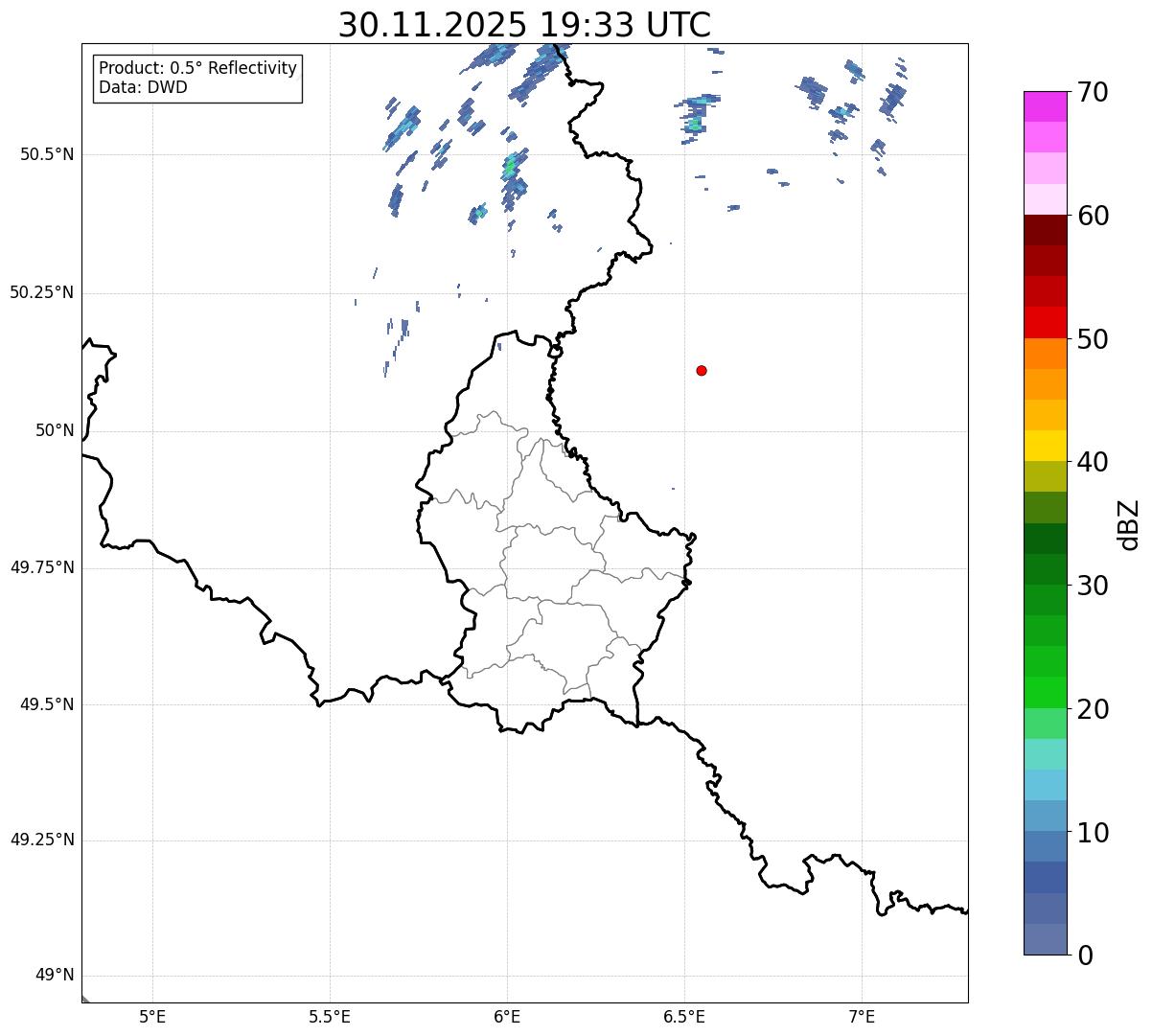Click the latitude label 50.25°N
Screen dimensions: 1152x1036
[41, 292]
